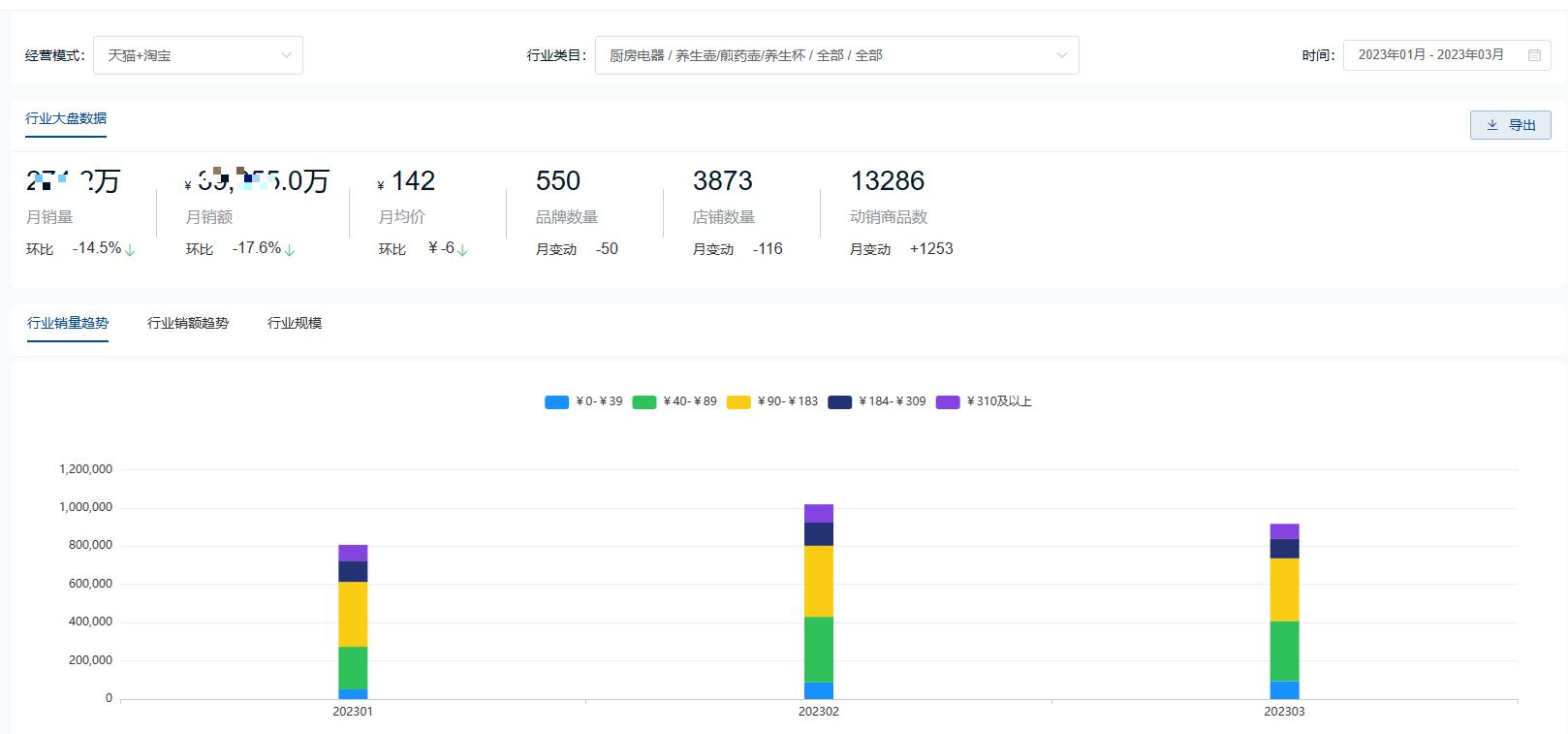Click the 导出 export button
Image resolution: width=1568 pixels, height=734 pixels.
click(1510, 125)
